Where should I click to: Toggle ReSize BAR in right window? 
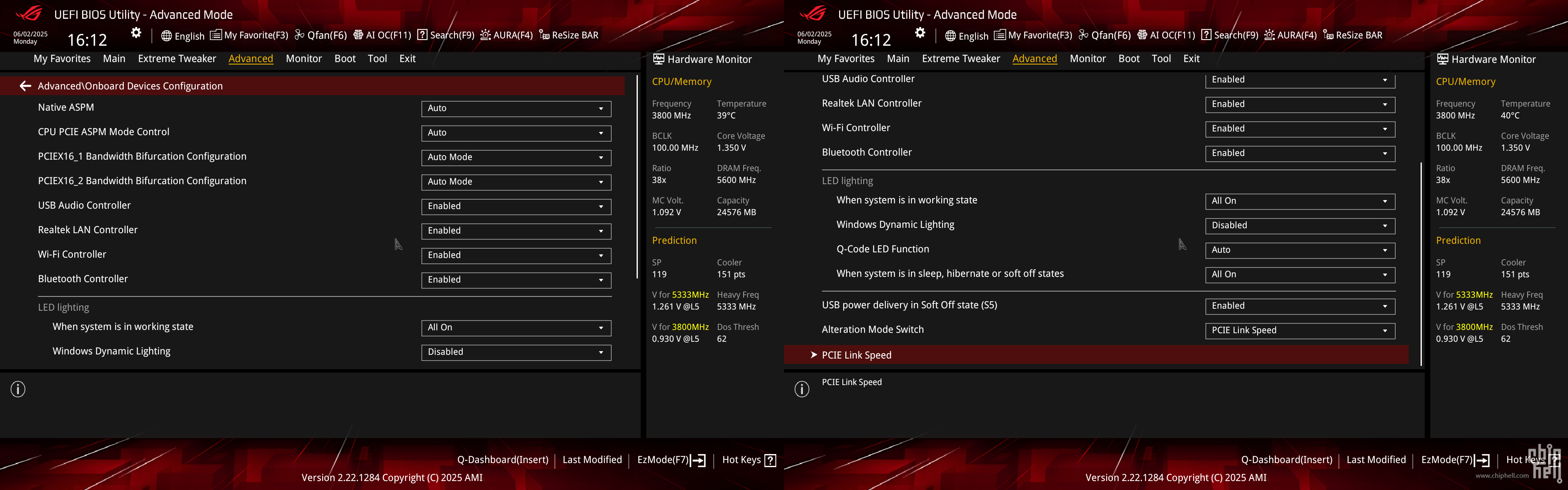[1352, 35]
